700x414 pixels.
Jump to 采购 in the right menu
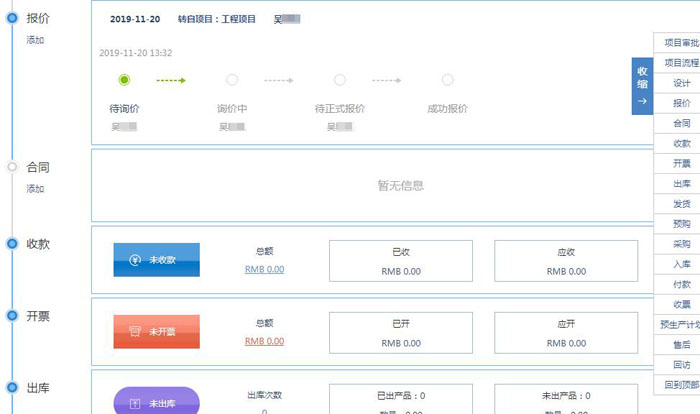point(680,244)
